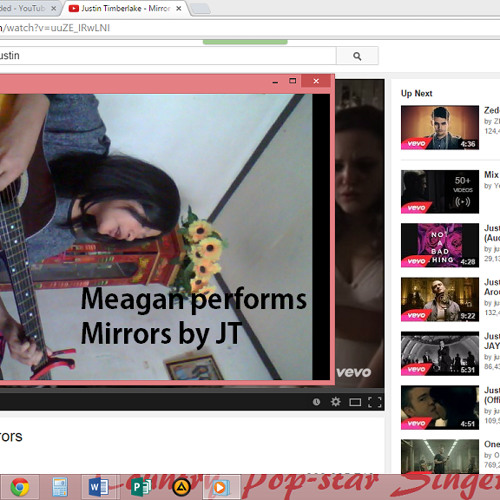
Task: Switch player to theater mode
Action: coord(355,402)
